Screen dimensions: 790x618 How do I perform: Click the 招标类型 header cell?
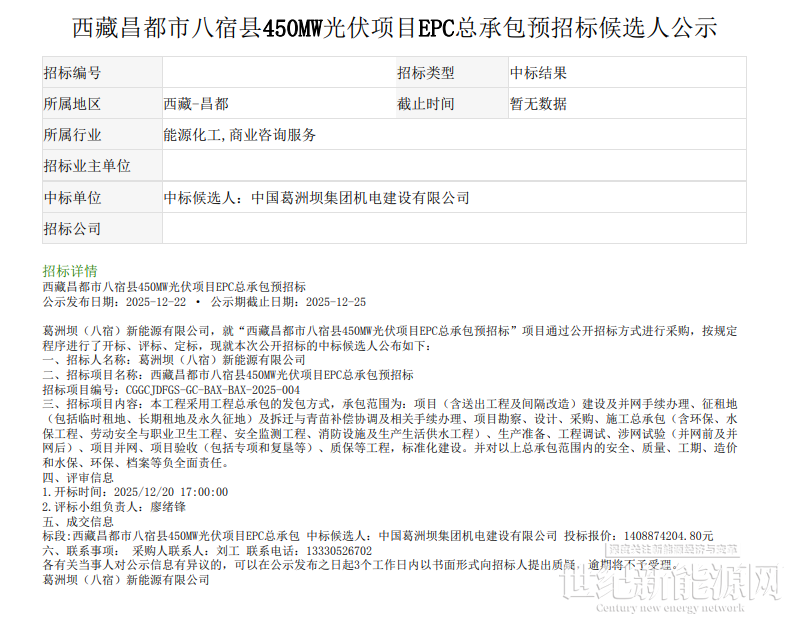[425, 73]
